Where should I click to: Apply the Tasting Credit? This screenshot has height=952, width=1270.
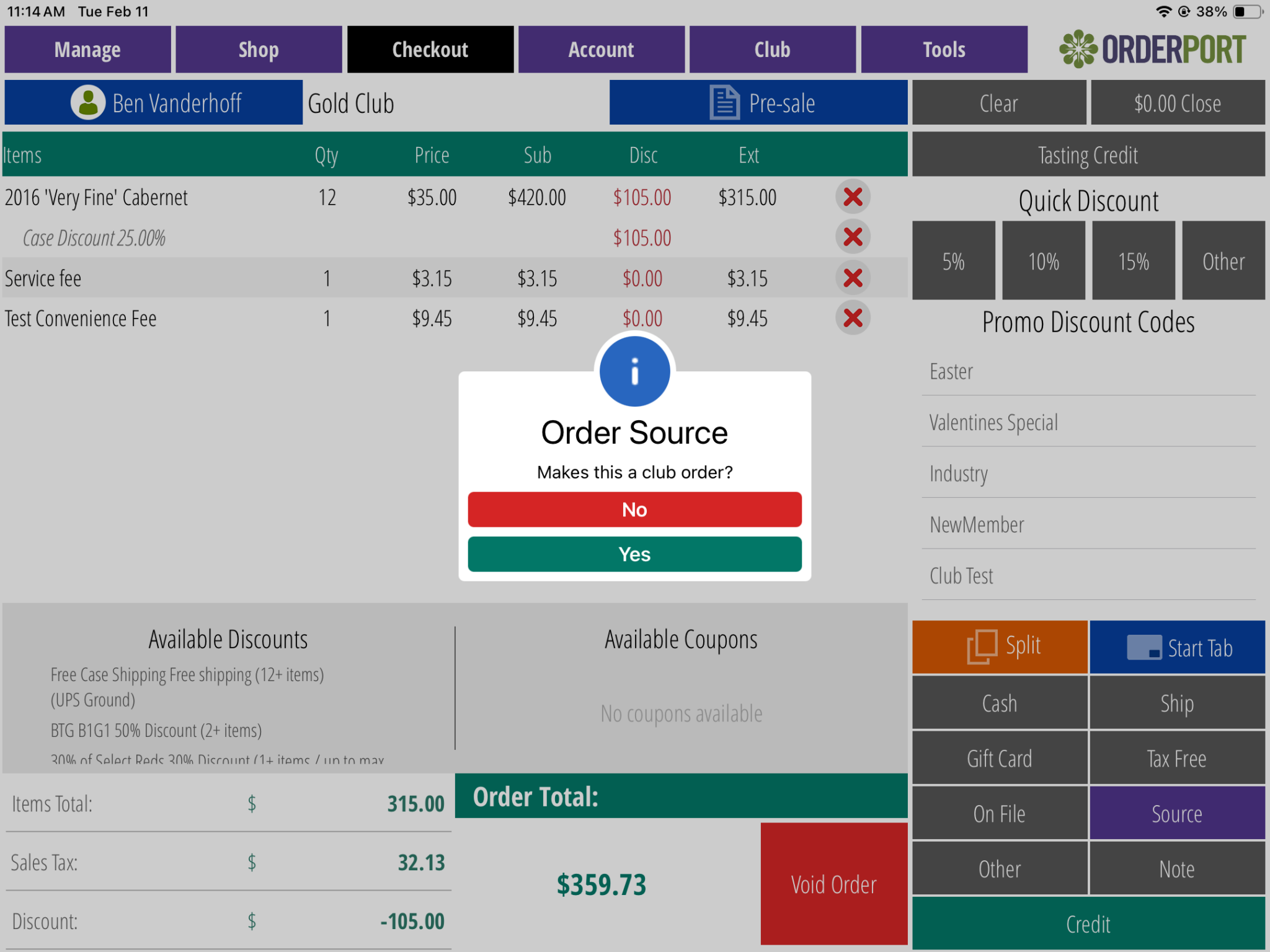(x=1088, y=154)
